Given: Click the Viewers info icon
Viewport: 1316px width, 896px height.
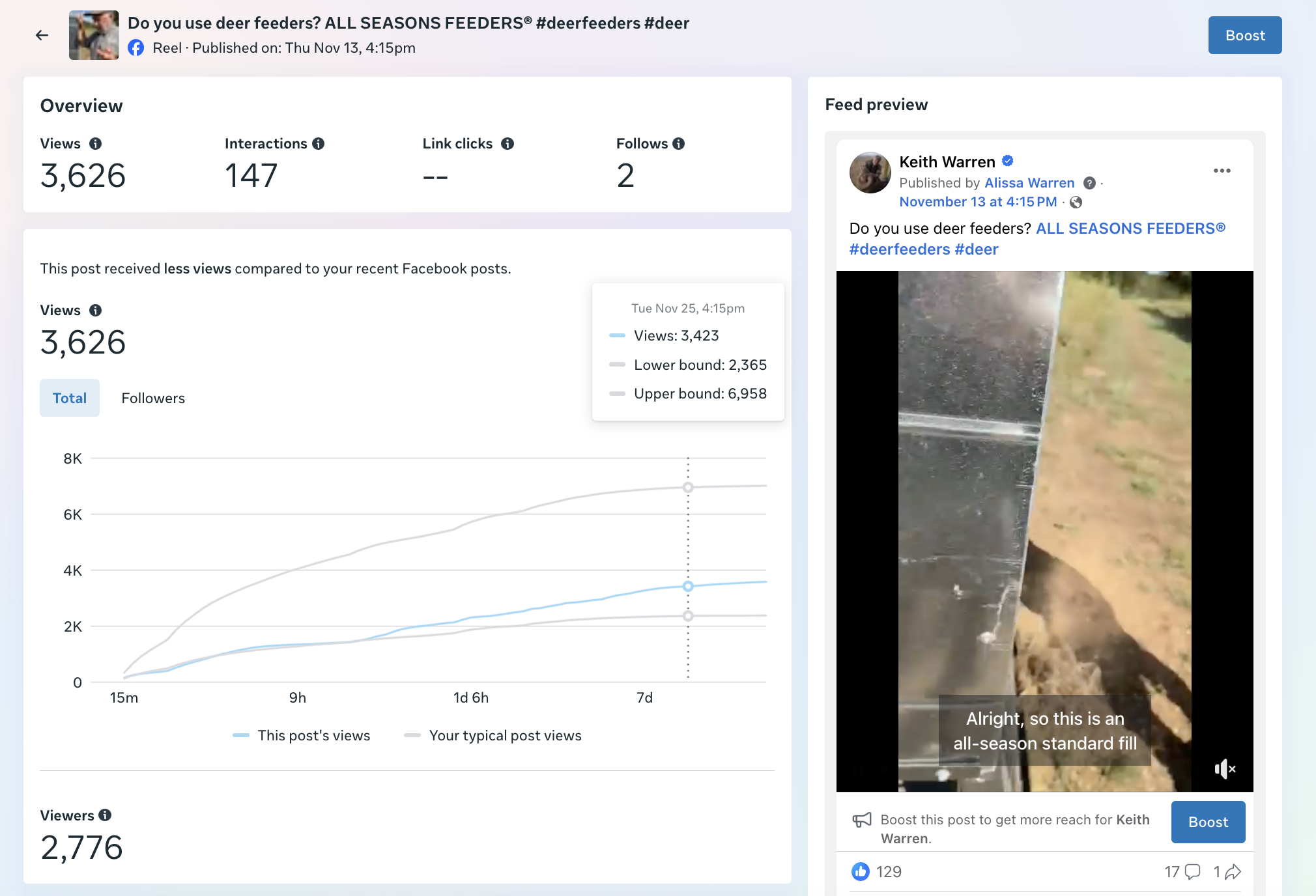Looking at the screenshot, I should pyautogui.click(x=105, y=815).
